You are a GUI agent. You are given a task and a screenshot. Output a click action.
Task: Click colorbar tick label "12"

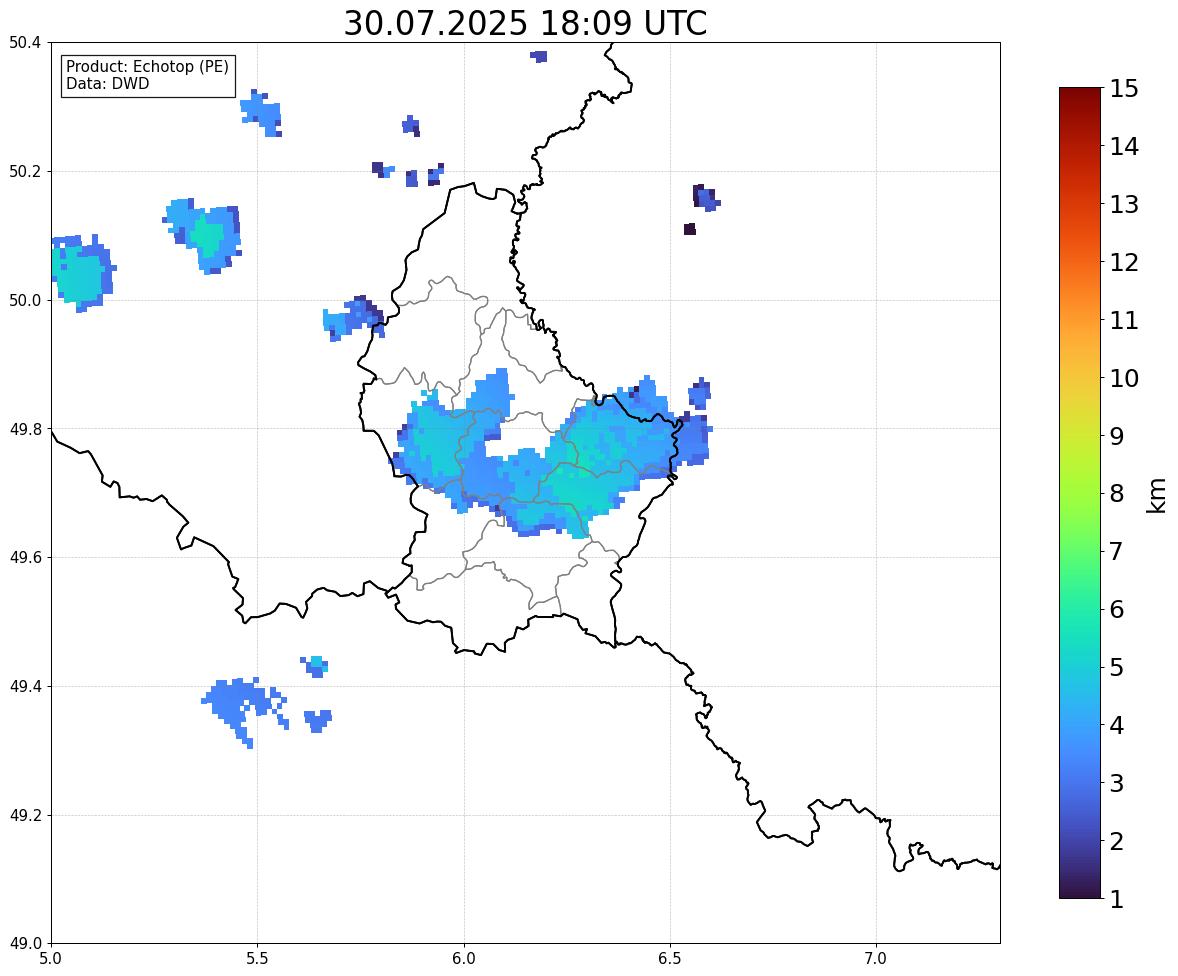pos(1124,262)
